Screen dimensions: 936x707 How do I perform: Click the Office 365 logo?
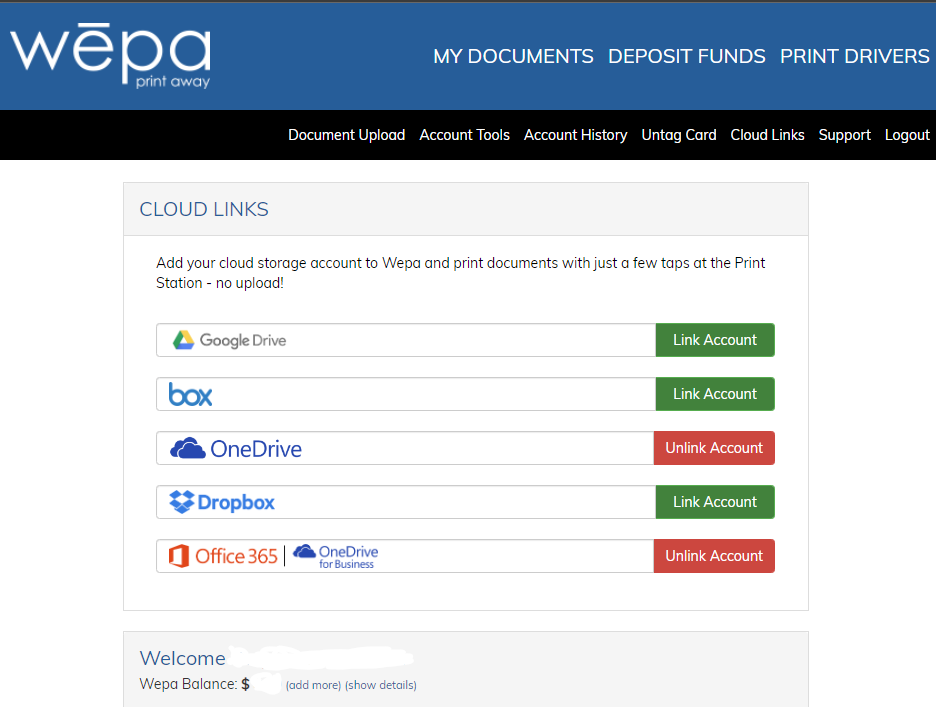[223, 556]
